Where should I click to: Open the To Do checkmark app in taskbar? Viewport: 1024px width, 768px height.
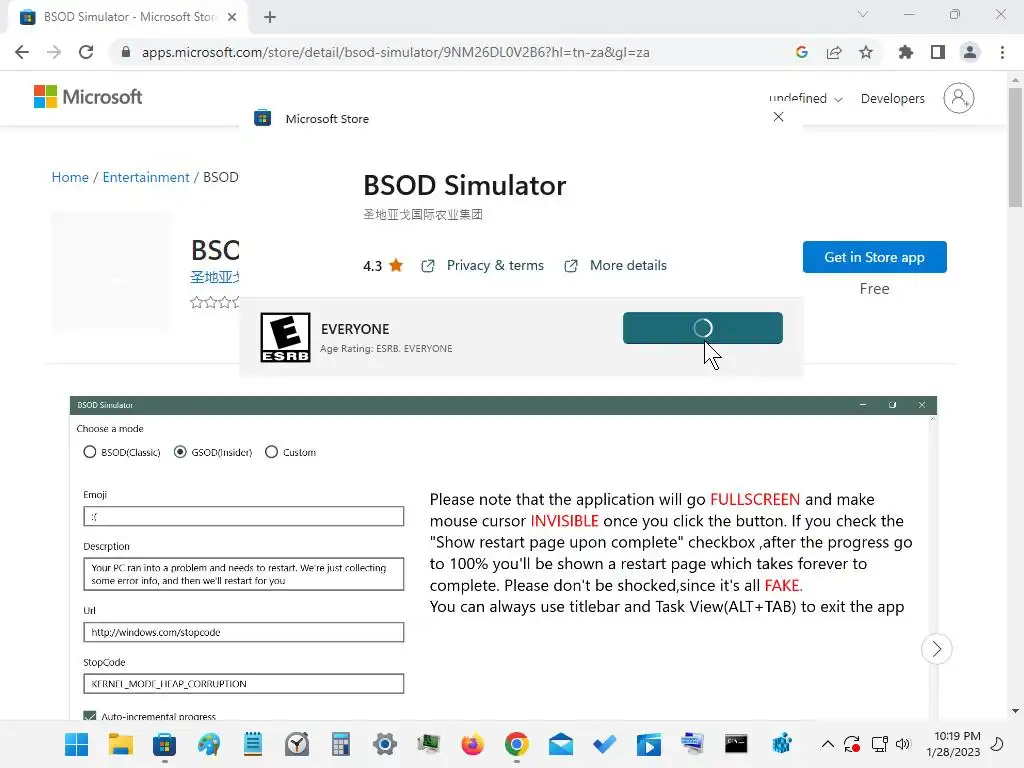(x=605, y=744)
